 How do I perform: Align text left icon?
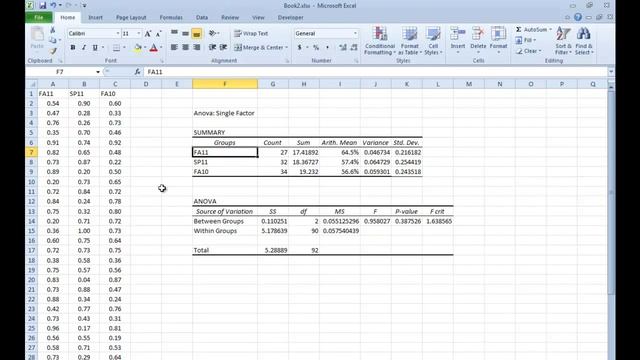click(174, 47)
